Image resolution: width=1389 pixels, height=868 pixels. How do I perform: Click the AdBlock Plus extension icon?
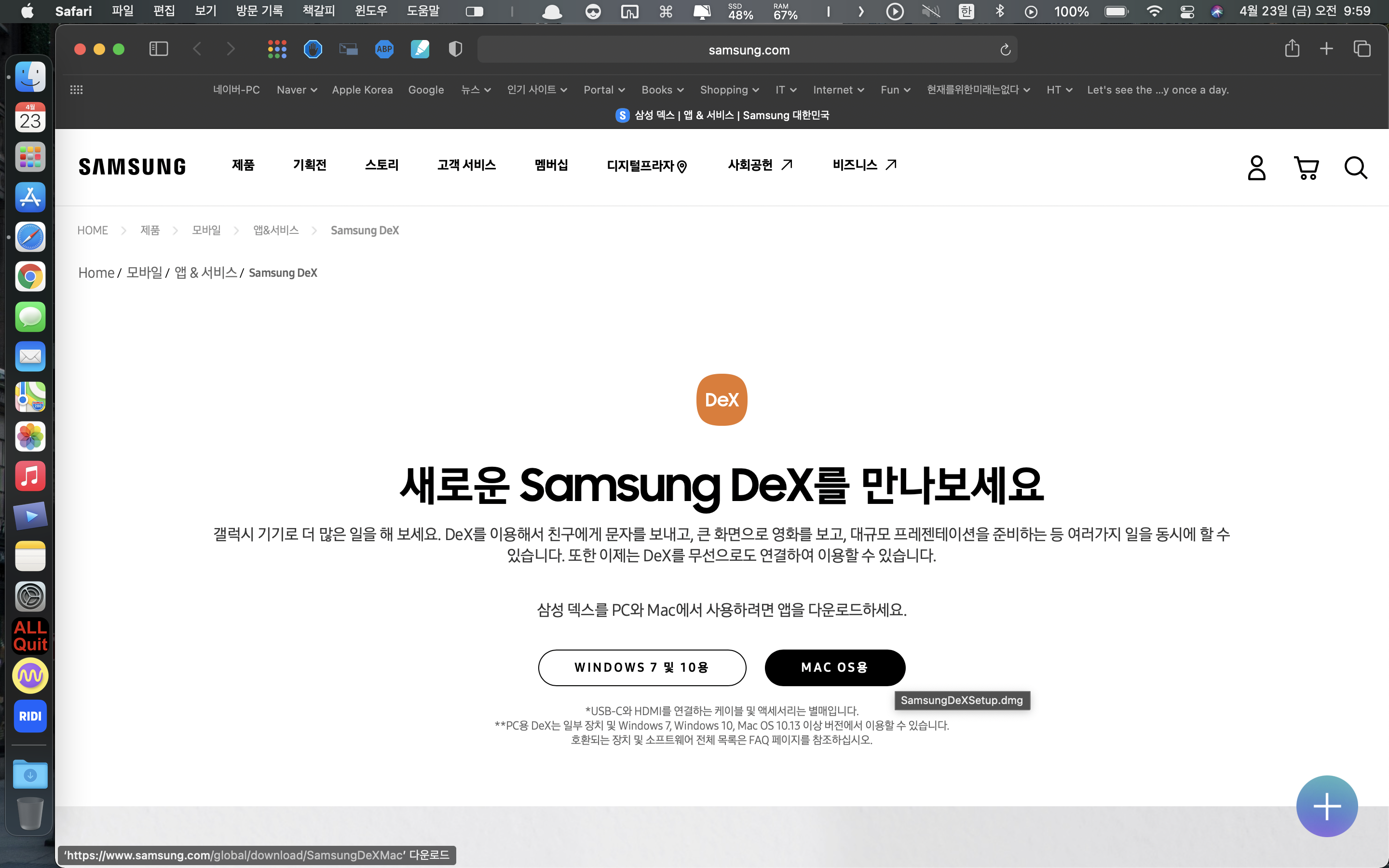click(384, 49)
